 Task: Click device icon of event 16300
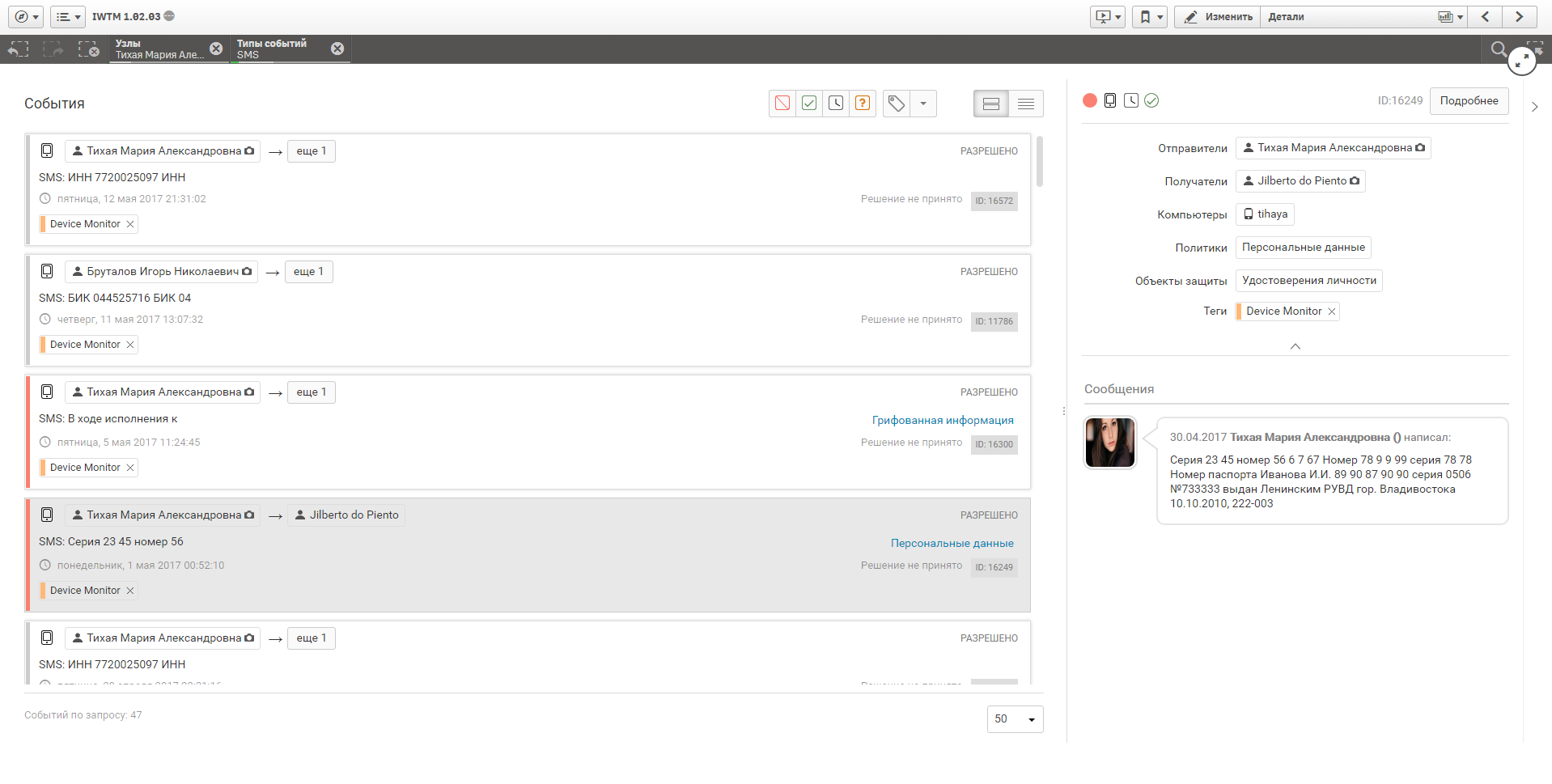pyautogui.click(x=47, y=392)
